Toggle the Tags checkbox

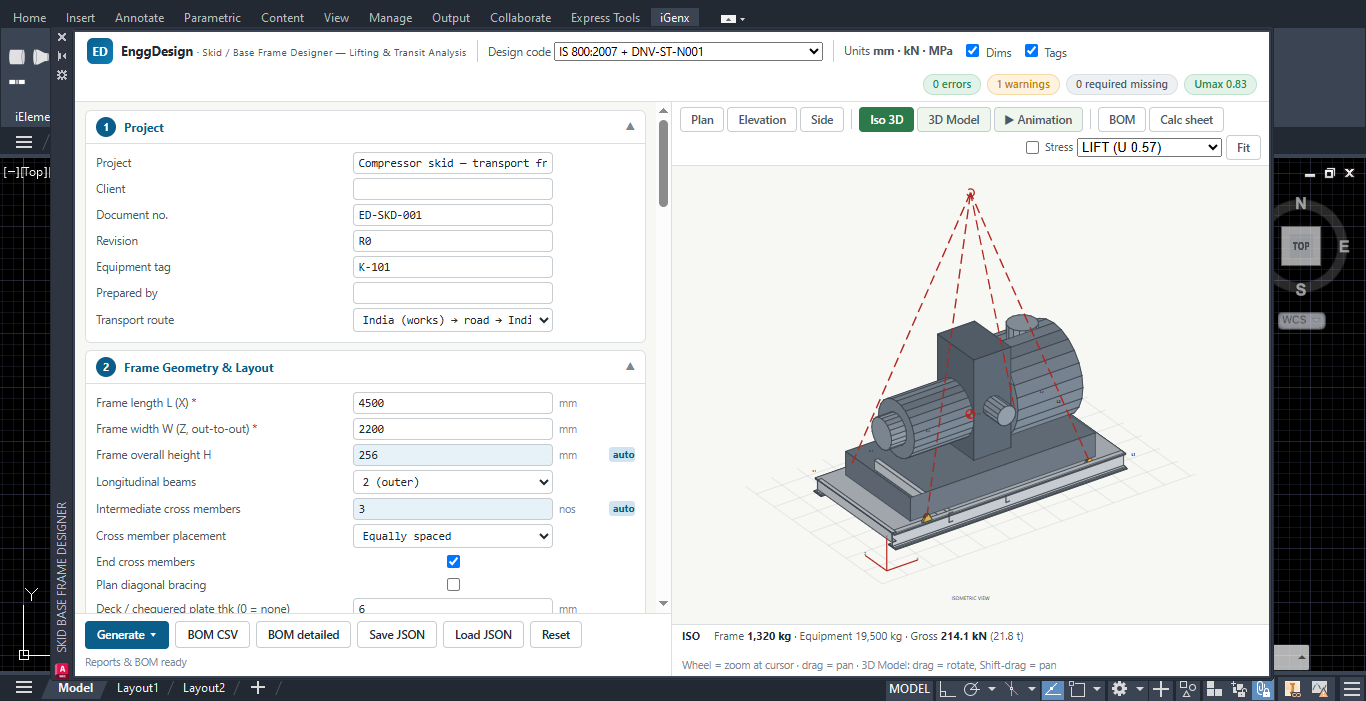click(1031, 51)
